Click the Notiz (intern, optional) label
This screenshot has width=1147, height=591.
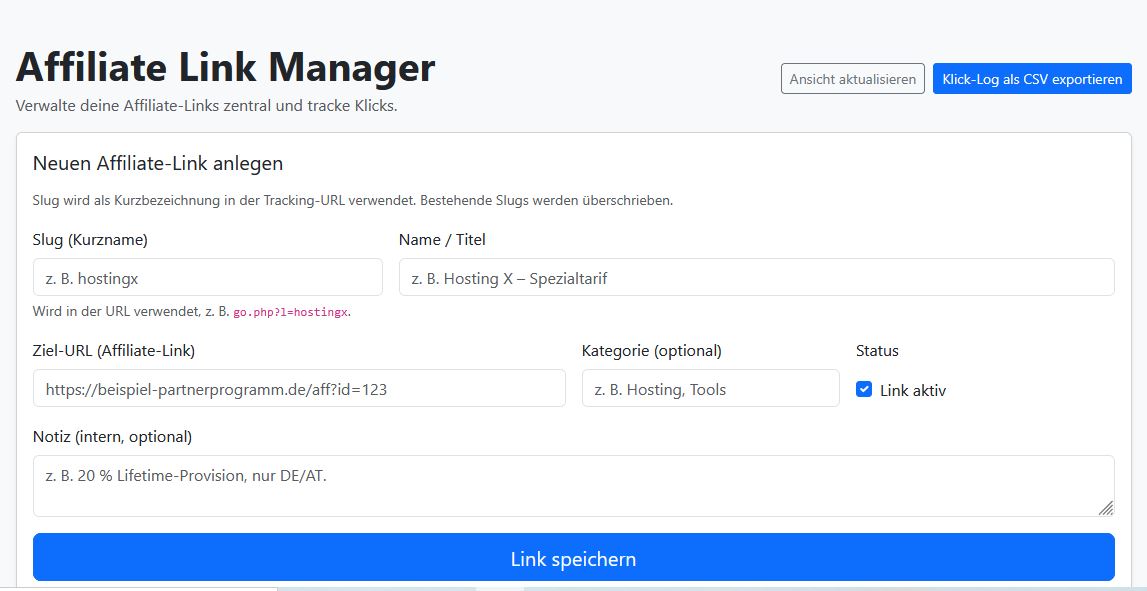tap(112, 437)
